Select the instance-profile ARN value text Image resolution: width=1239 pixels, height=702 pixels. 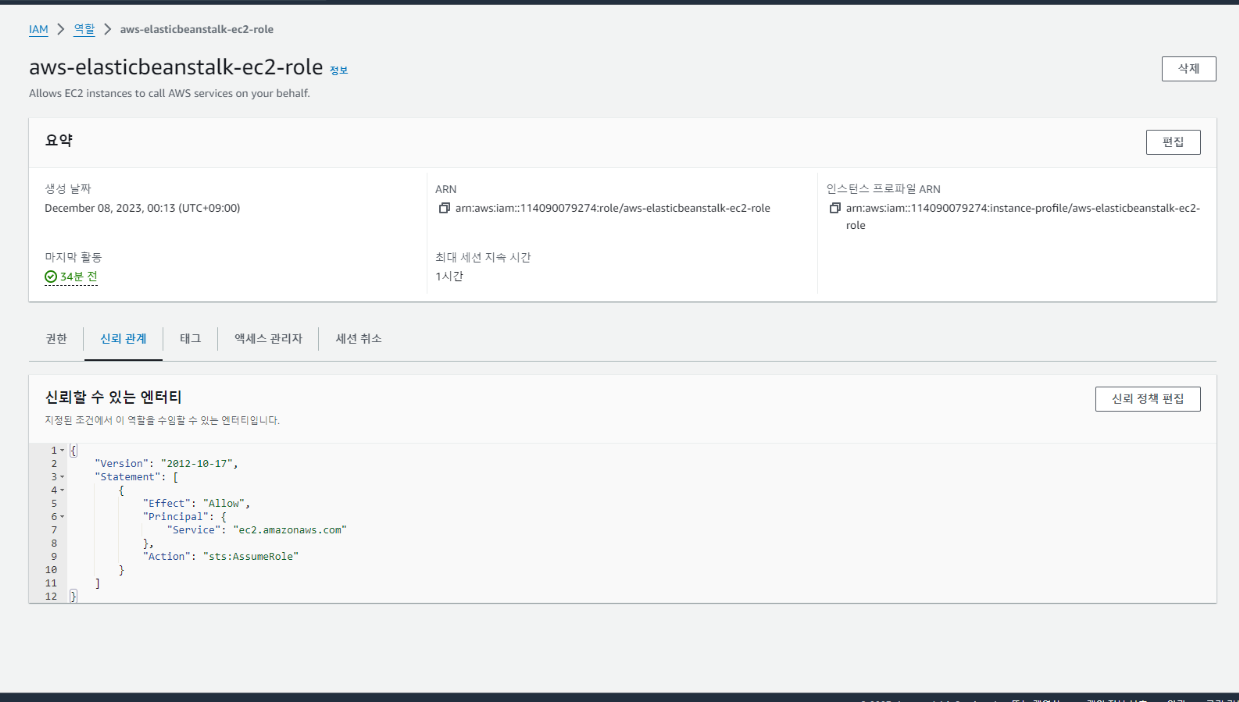[x=1023, y=217]
